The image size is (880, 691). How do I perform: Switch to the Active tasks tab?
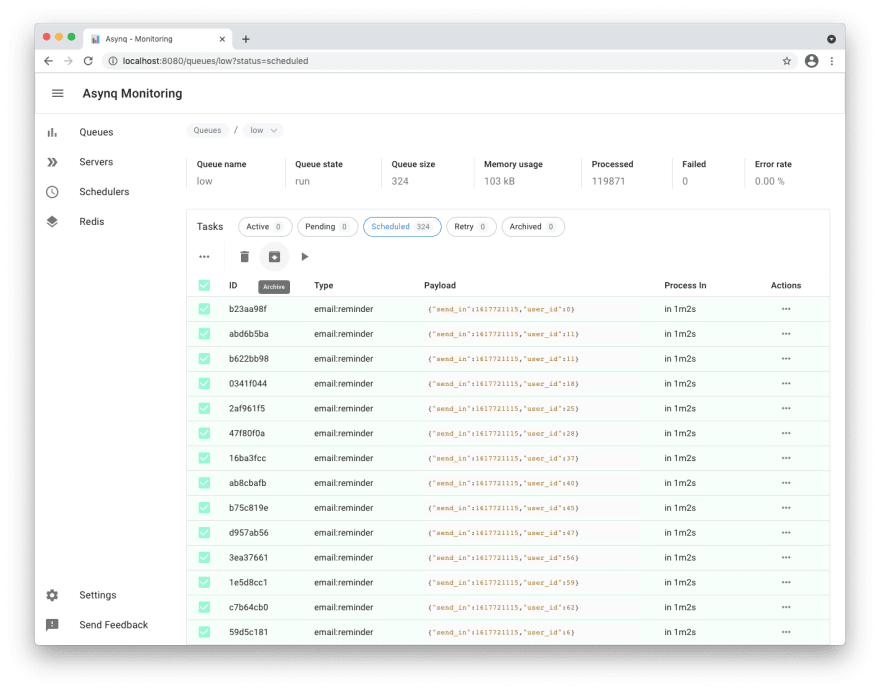(265, 227)
